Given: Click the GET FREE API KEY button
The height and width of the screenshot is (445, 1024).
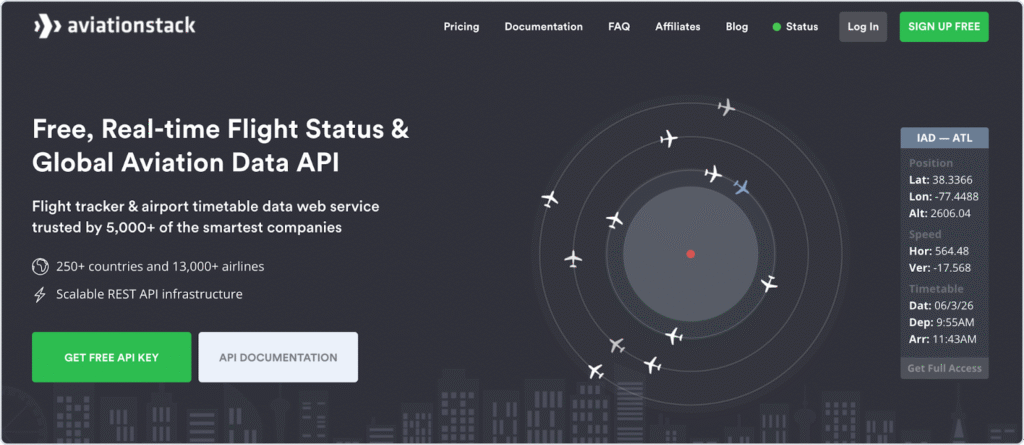Looking at the screenshot, I should (x=111, y=357).
